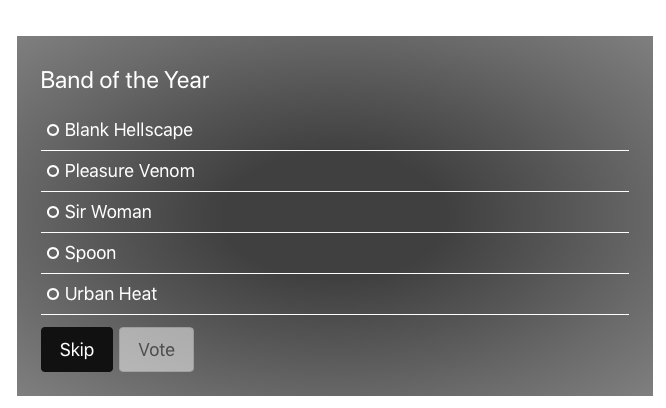Choose the Pleasure Venom radio circle

pos(53,171)
